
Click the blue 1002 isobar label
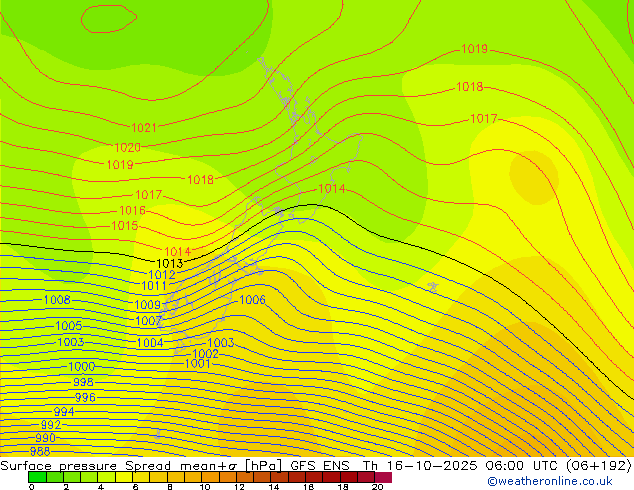point(205,354)
